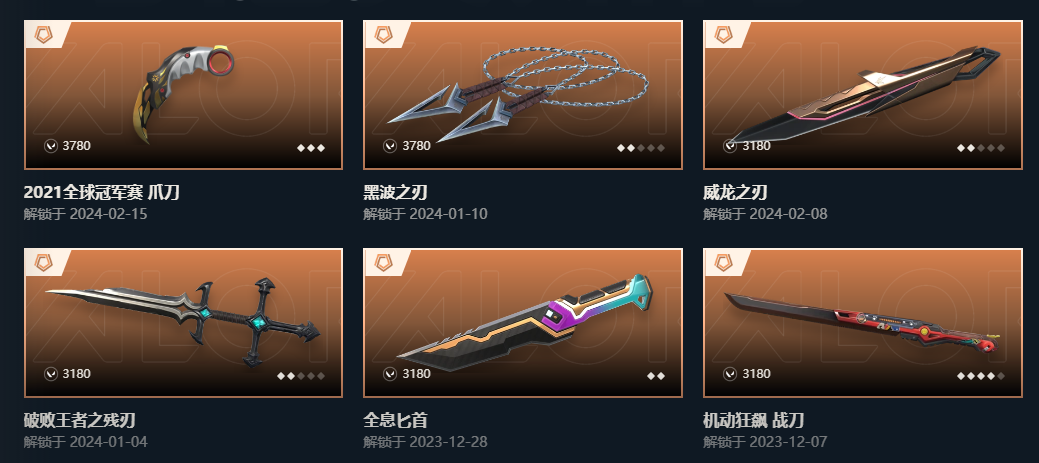Viewport: 1039px width, 463px height.
Task: Click the 2021全球冠军赛 爪刀 title
Action: tap(101, 193)
